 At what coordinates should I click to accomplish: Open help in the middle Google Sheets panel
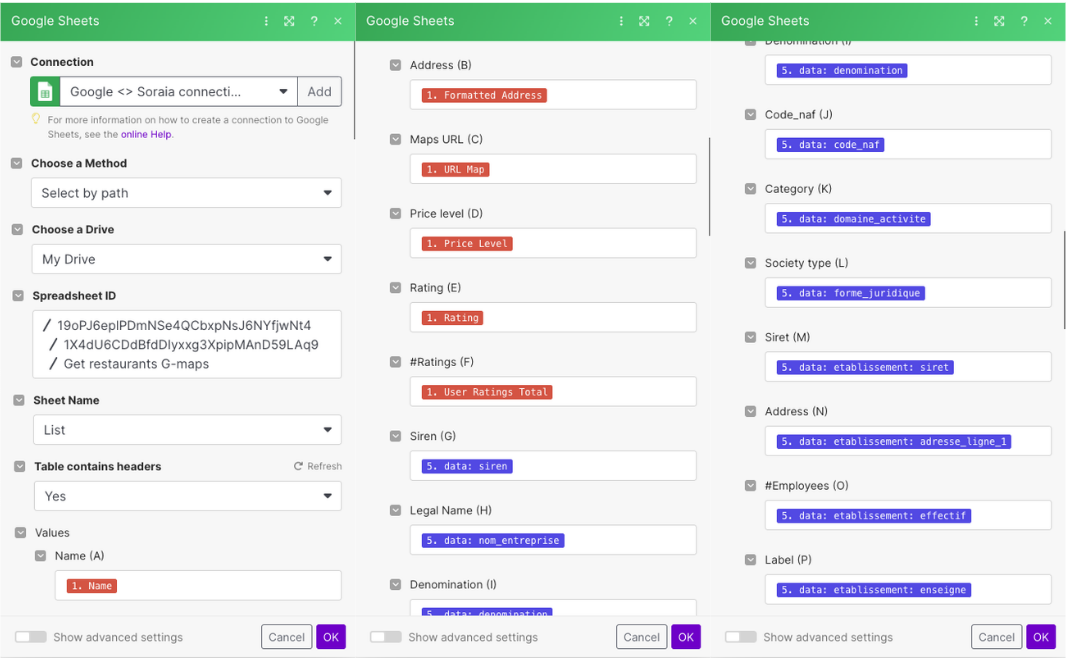point(669,21)
